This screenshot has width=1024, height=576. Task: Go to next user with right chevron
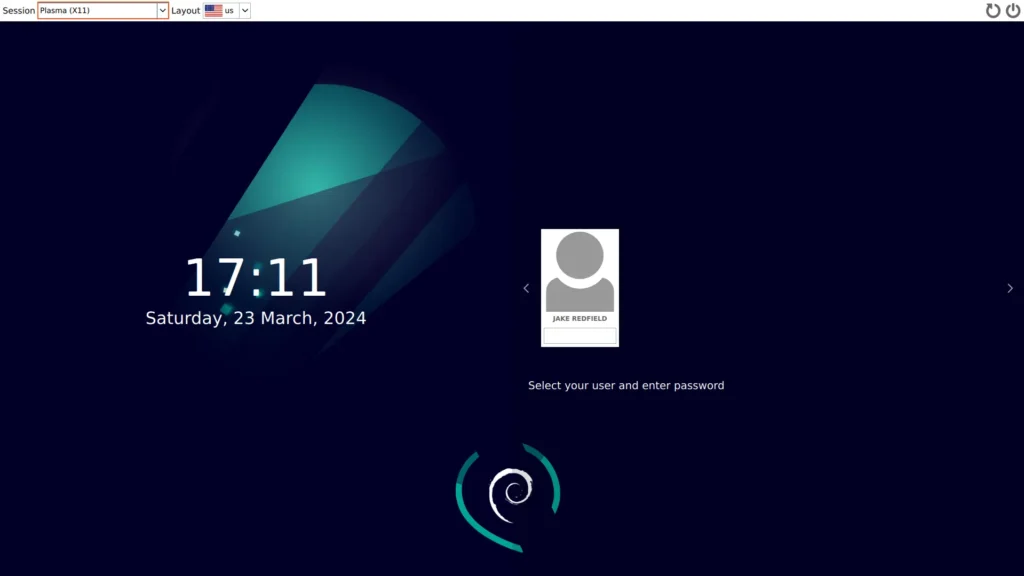tap(1010, 288)
